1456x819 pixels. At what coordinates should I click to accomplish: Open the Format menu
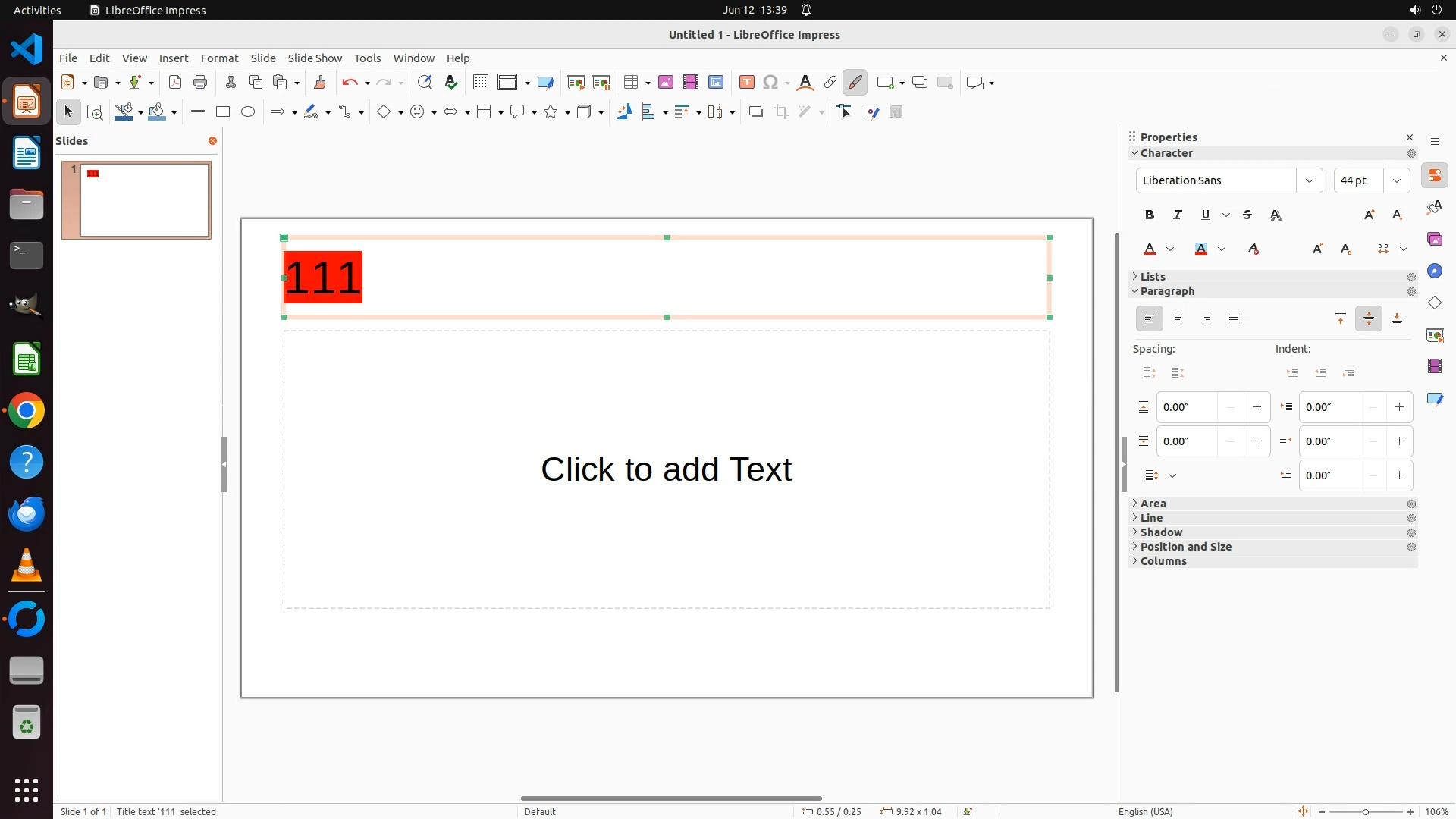219,58
